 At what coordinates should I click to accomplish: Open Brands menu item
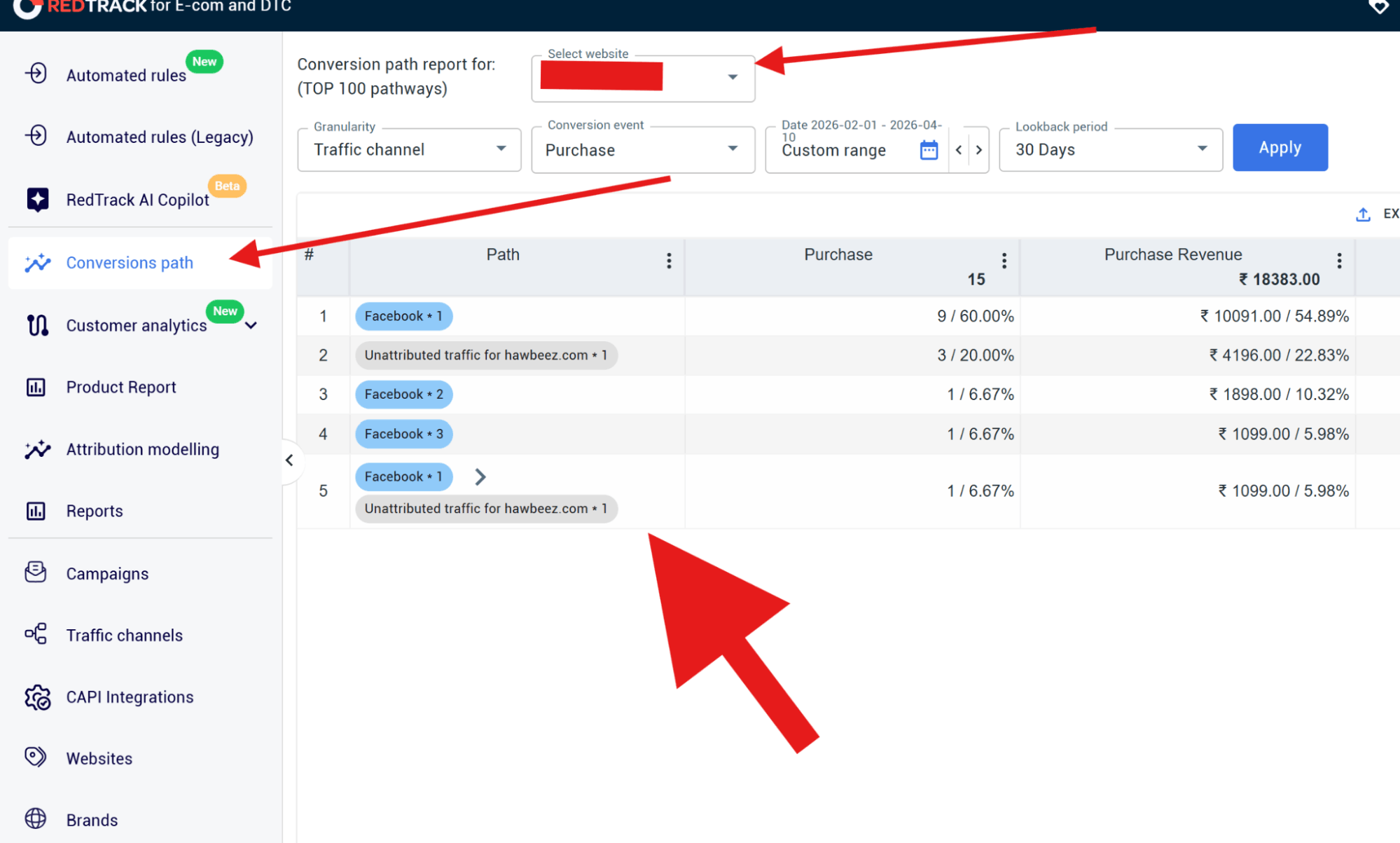click(140, 820)
